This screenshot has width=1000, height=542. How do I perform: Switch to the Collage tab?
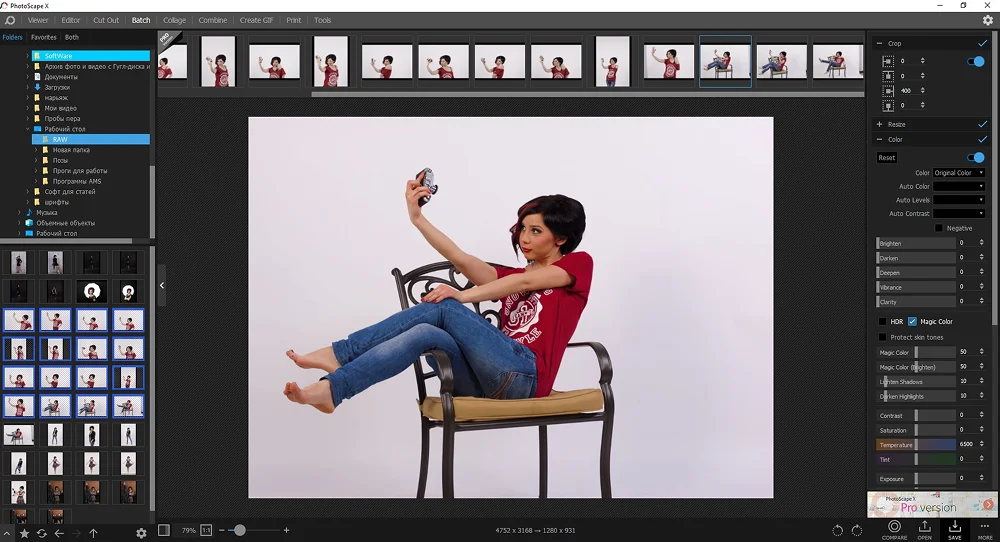point(174,20)
